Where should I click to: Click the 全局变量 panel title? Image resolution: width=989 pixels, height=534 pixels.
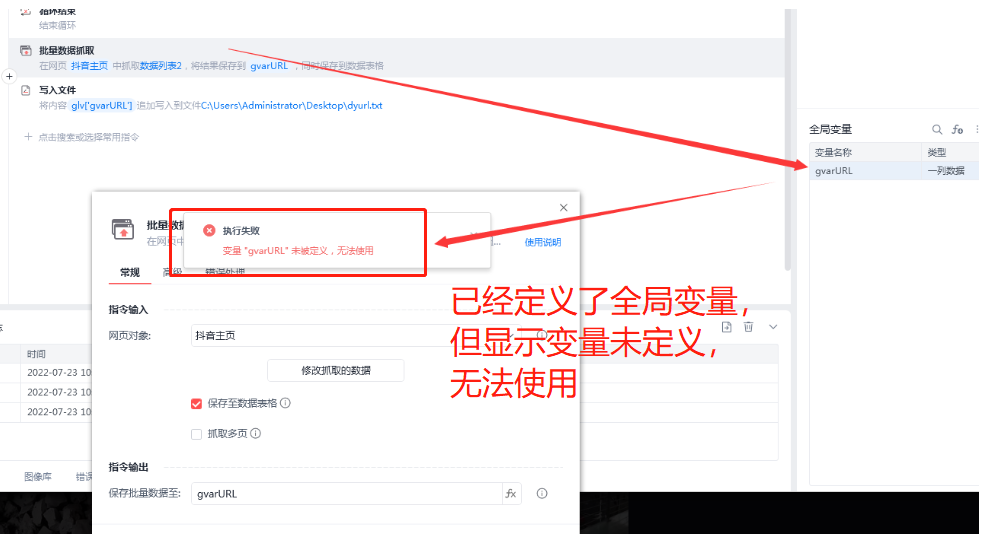tap(831, 129)
